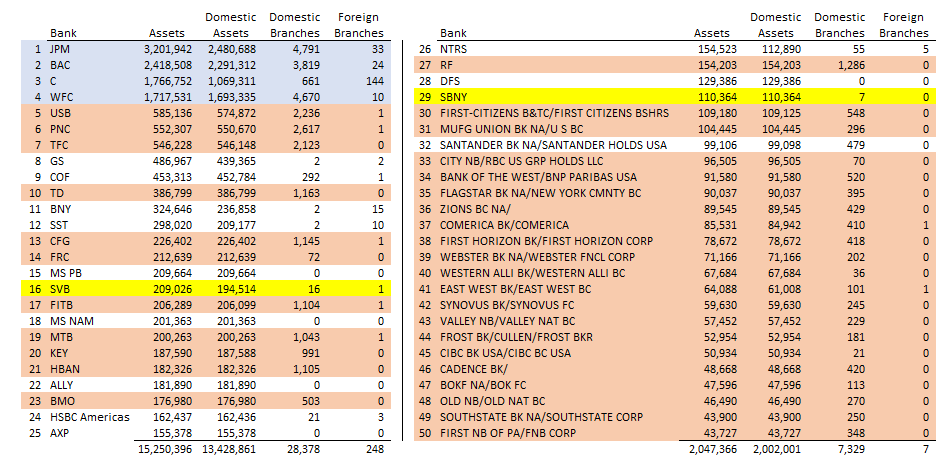Click CFG domestic branches 1,145
Screen dimensions: 950x465
coord(305,241)
